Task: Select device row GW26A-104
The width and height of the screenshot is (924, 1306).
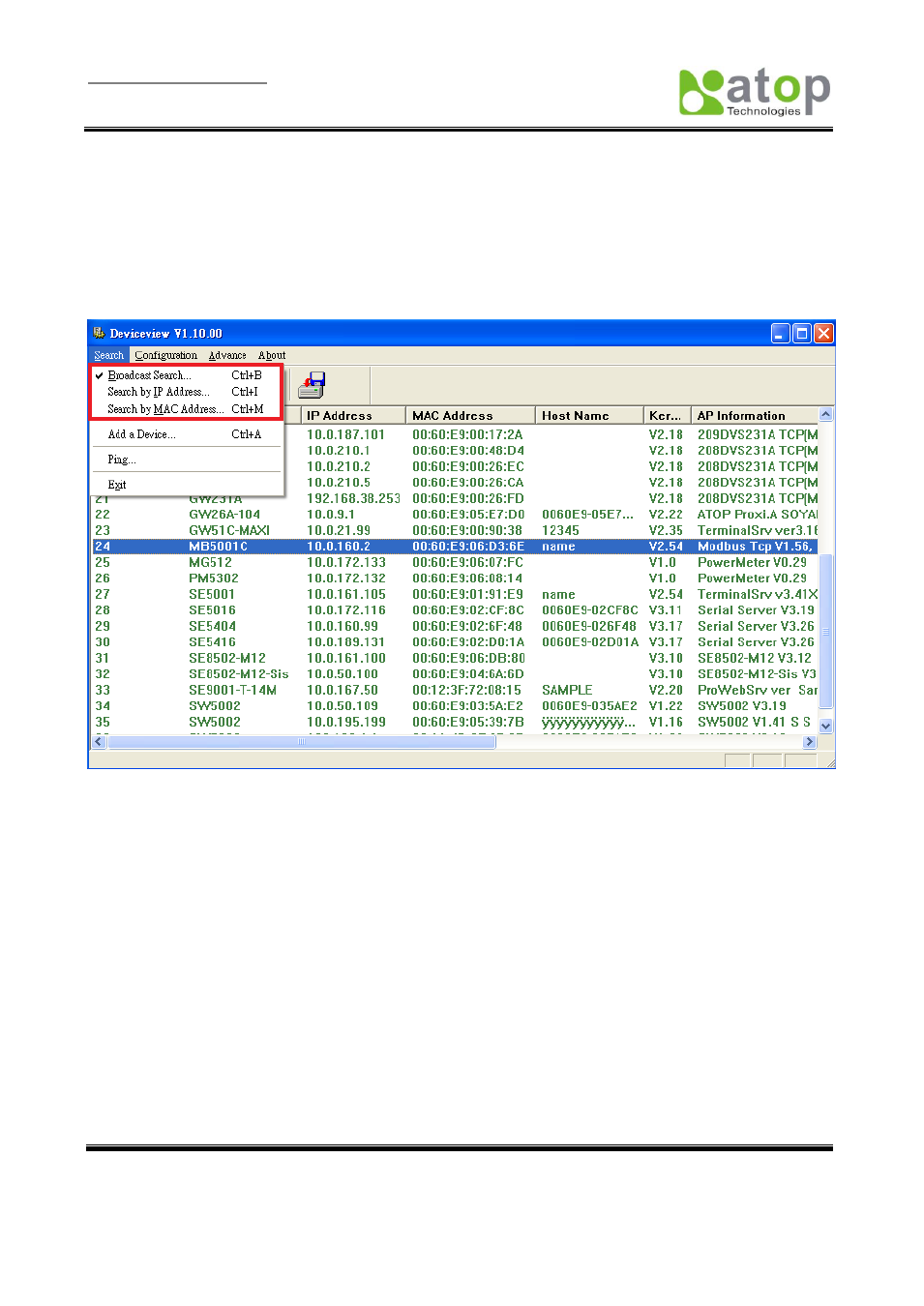Action: coord(455,515)
